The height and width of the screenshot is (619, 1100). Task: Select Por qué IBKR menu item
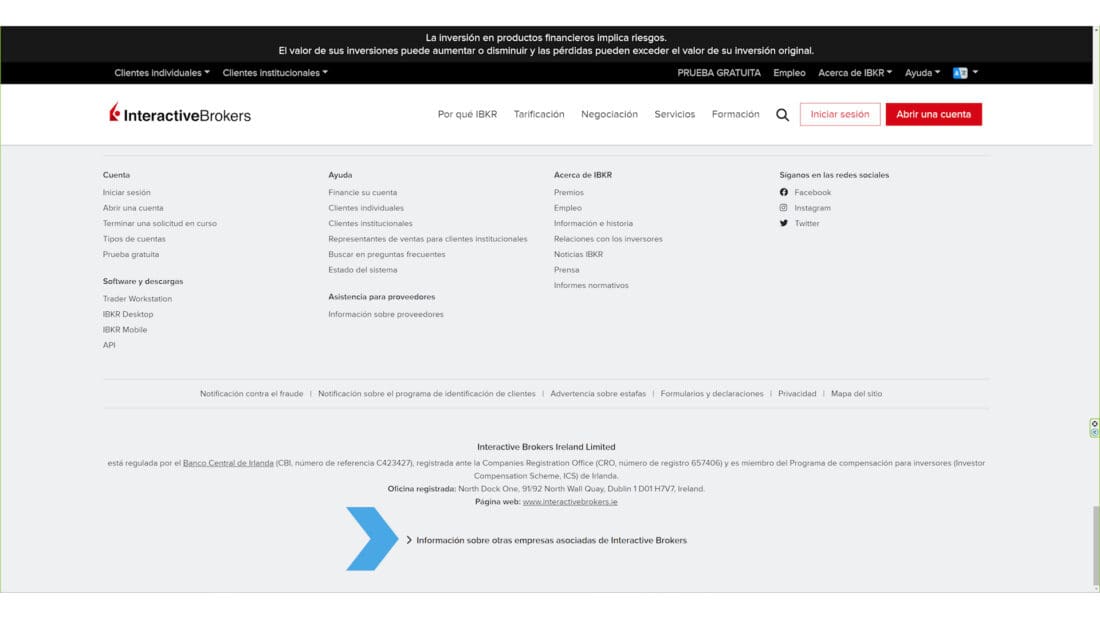coord(467,114)
